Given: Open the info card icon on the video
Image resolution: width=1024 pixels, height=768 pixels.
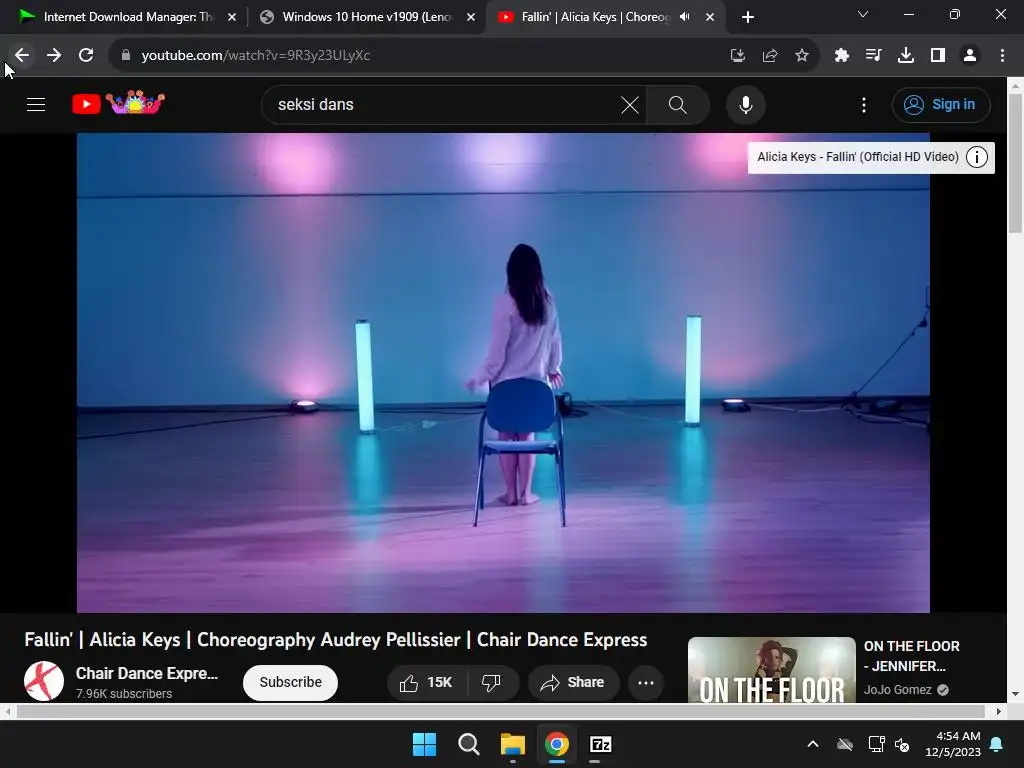Looking at the screenshot, I should coord(977,157).
